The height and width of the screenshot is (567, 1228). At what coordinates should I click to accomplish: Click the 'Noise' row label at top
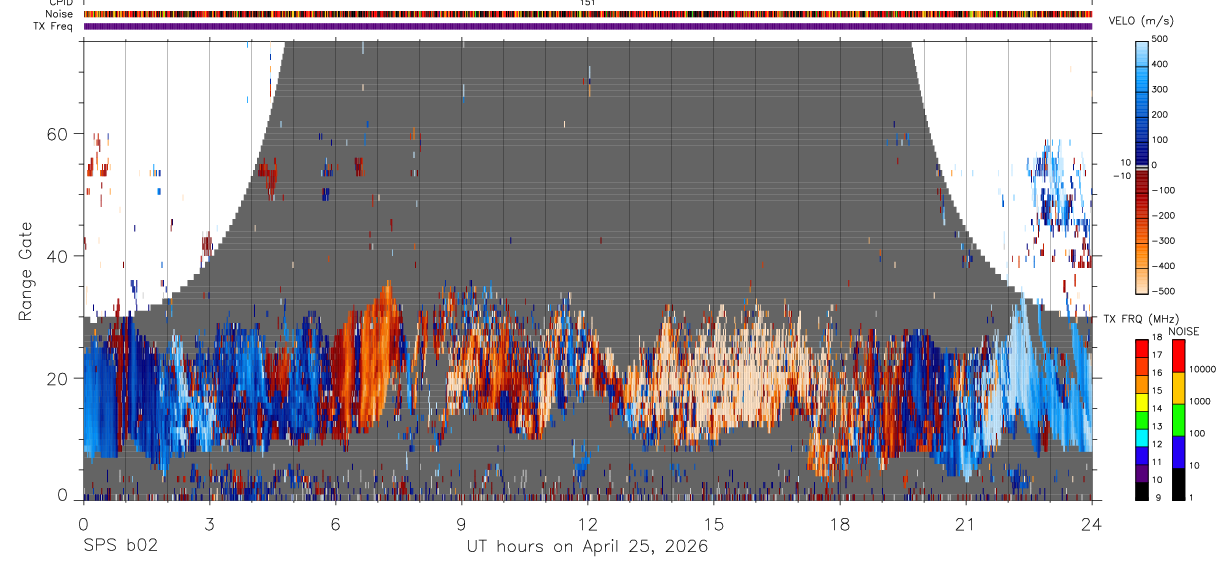[x=59, y=14]
